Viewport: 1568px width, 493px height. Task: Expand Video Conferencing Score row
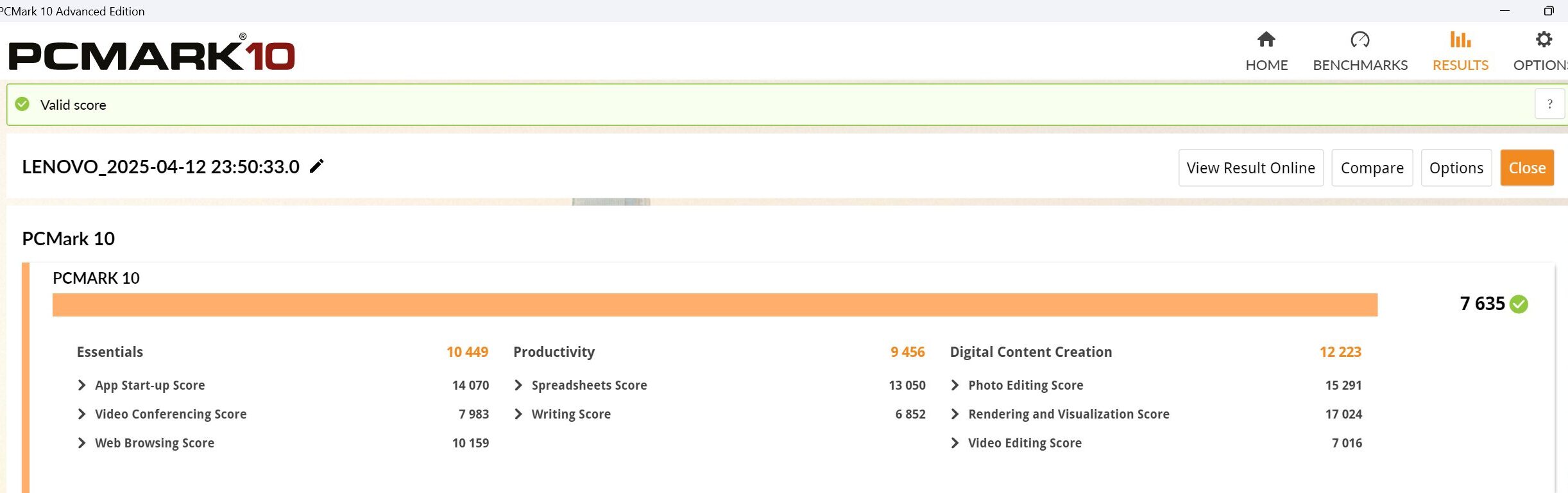coord(81,414)
